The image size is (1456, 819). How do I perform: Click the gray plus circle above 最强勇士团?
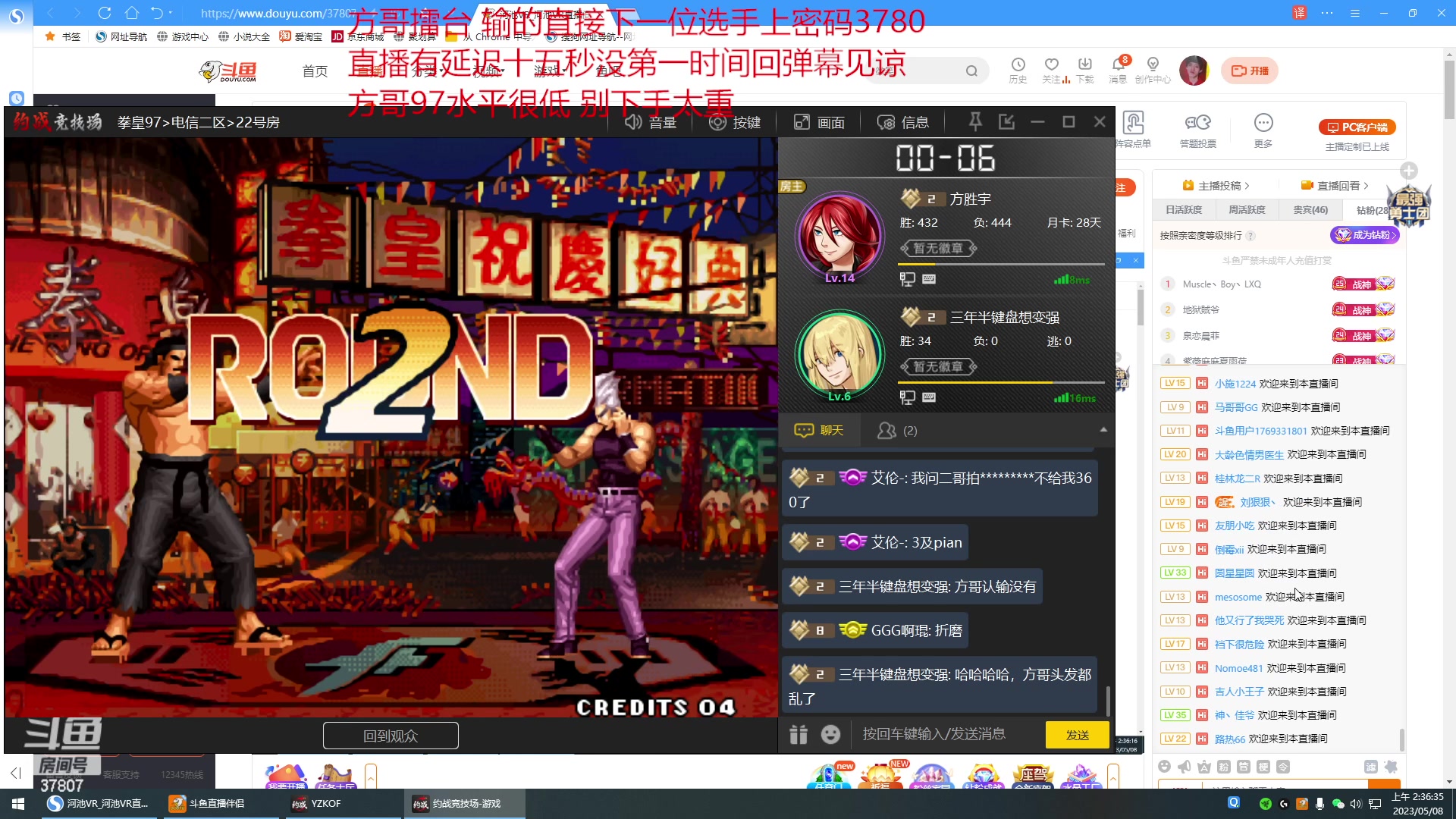pyautogui.click(x=1409, y=171)
